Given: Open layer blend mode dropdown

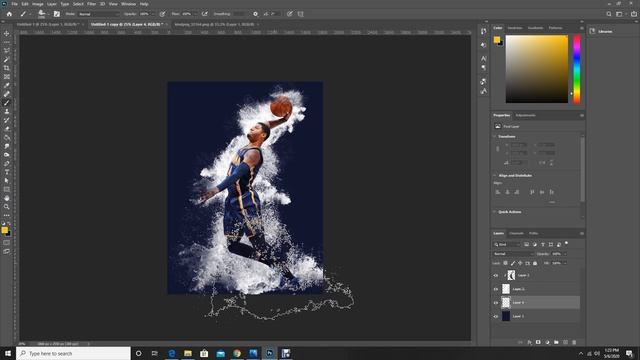Looking at the screenshot, I should point(513,254).
